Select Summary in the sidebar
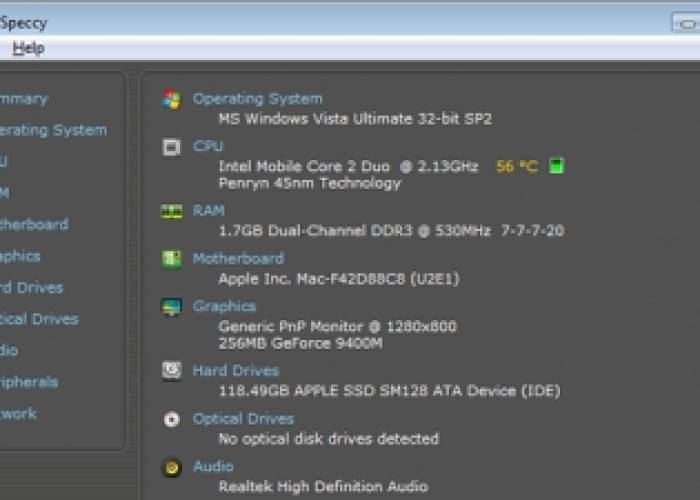This screenshot has width=700, height=500. point(24,99)
